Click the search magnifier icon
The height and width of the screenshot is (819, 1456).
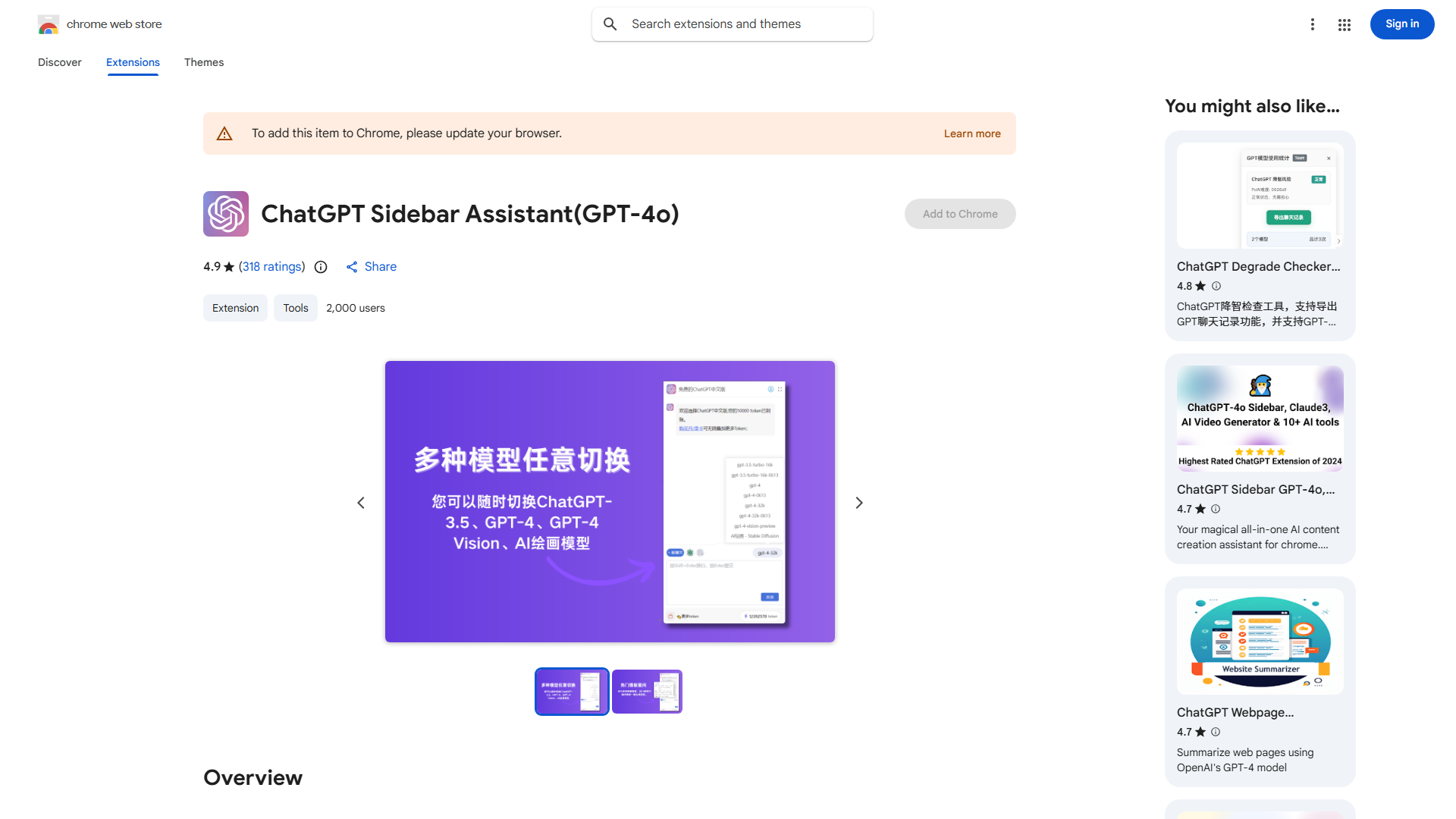pos(610,24)
